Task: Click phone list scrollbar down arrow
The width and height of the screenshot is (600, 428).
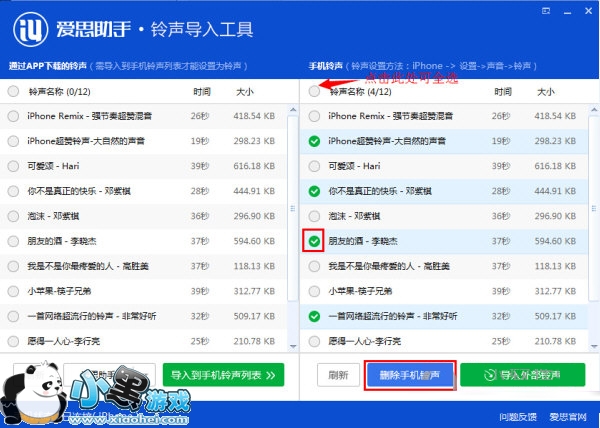Action: pos(594,346)
